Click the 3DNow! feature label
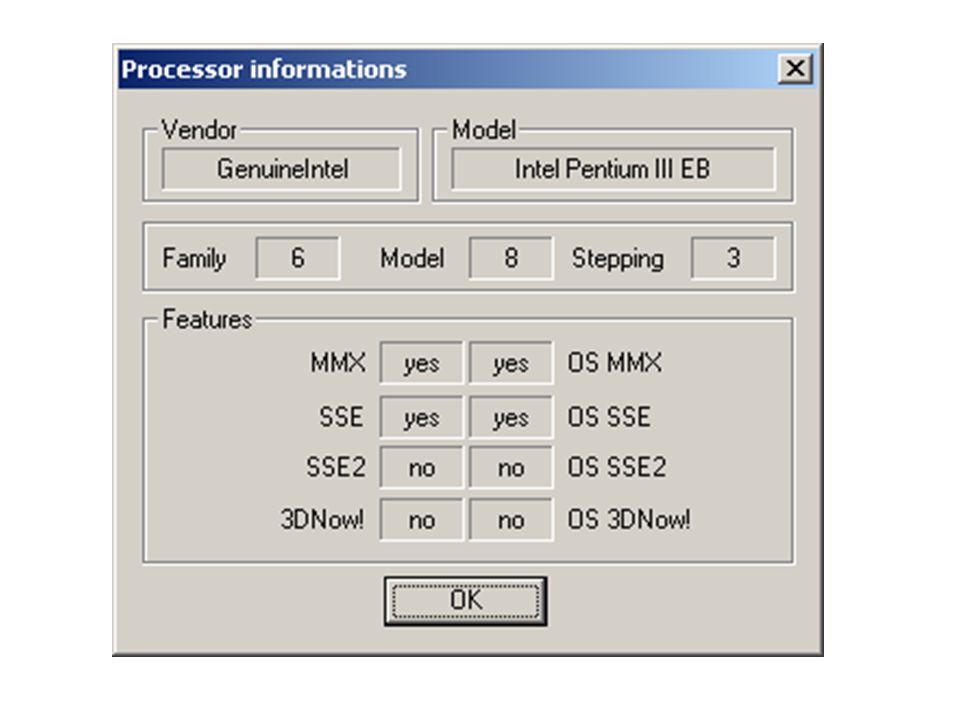This screenshot has height=720, width=960. 322,520
